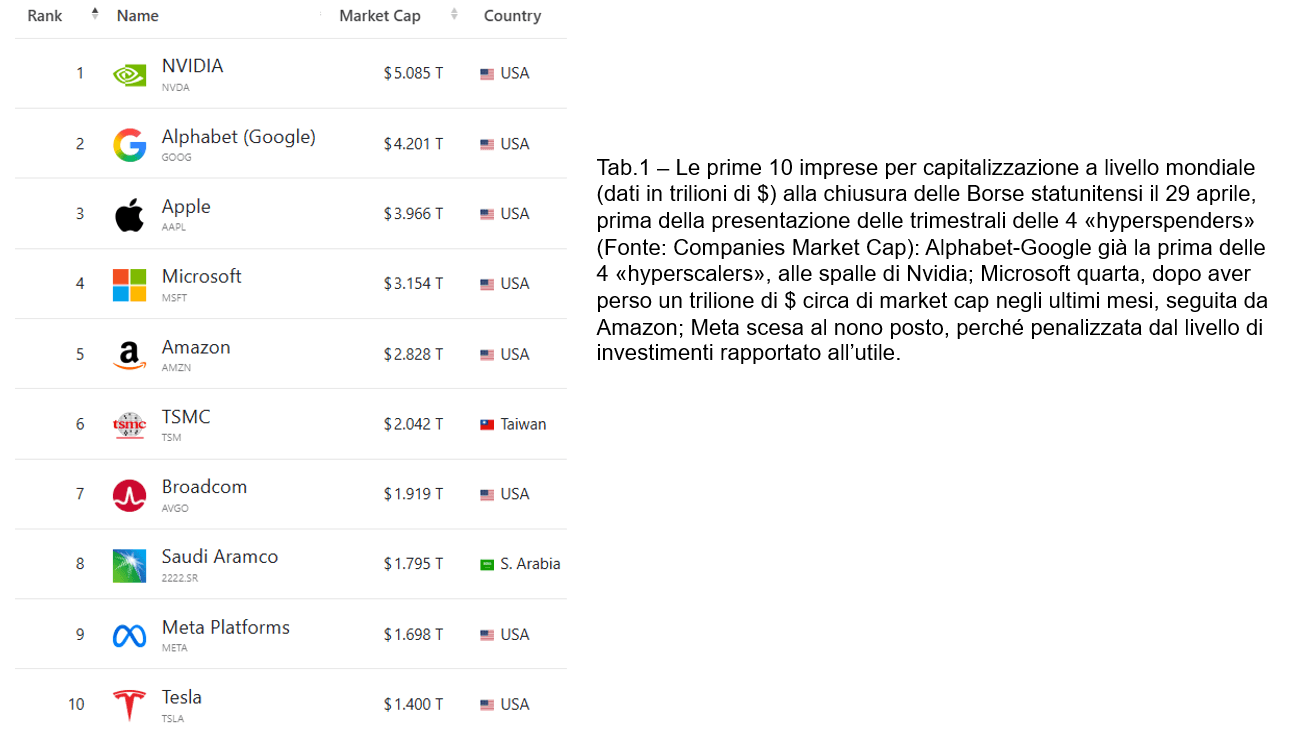Click the Tesla logo icon
This screenshot has width=1292, height=736.
pyautogui.click(x=129, y=705)
